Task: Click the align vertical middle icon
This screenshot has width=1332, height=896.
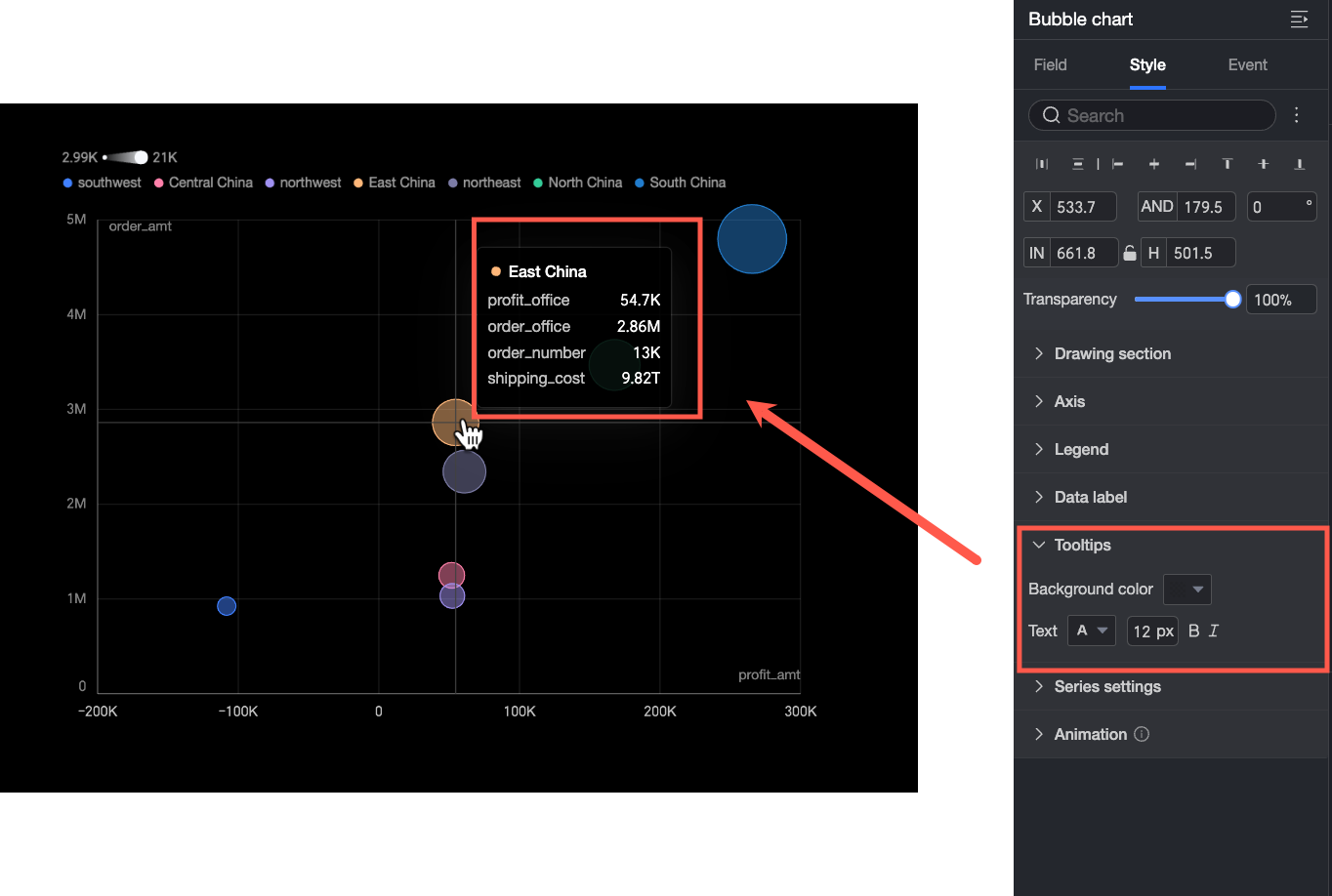Action: tap(1264, 164)
